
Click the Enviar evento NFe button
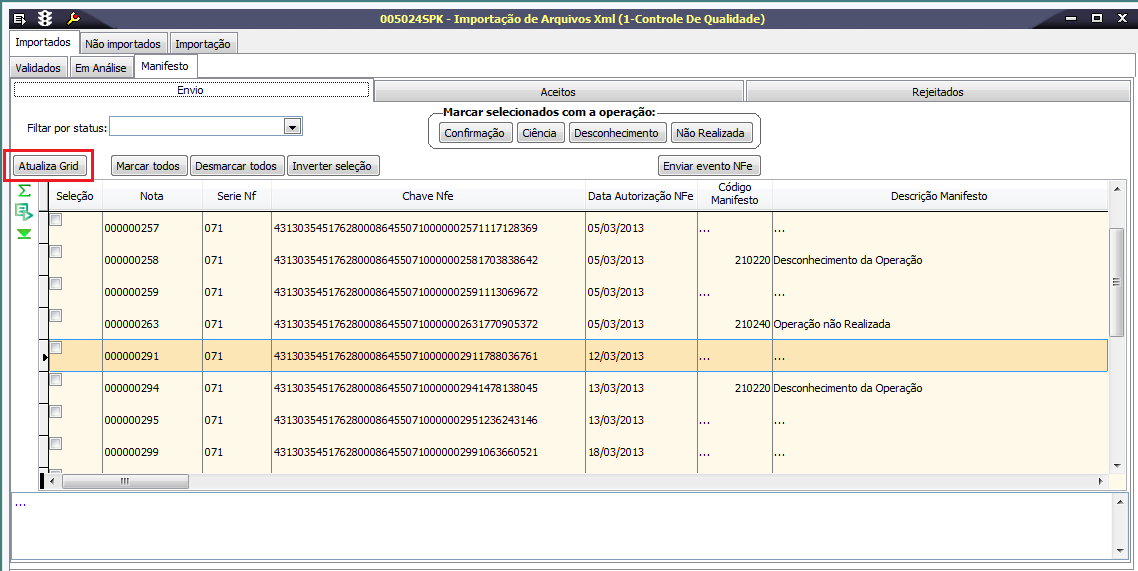pyautogui.click(x=709, y=165)
